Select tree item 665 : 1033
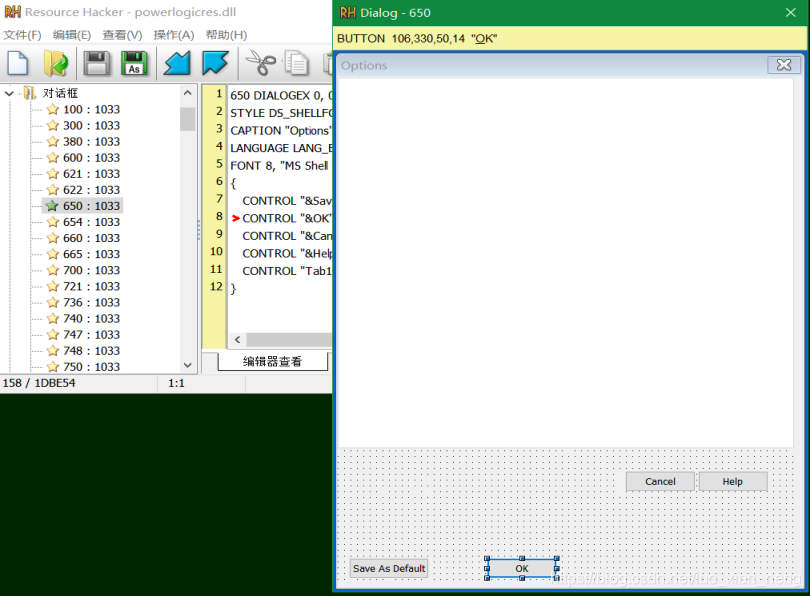 click(91, 254)
